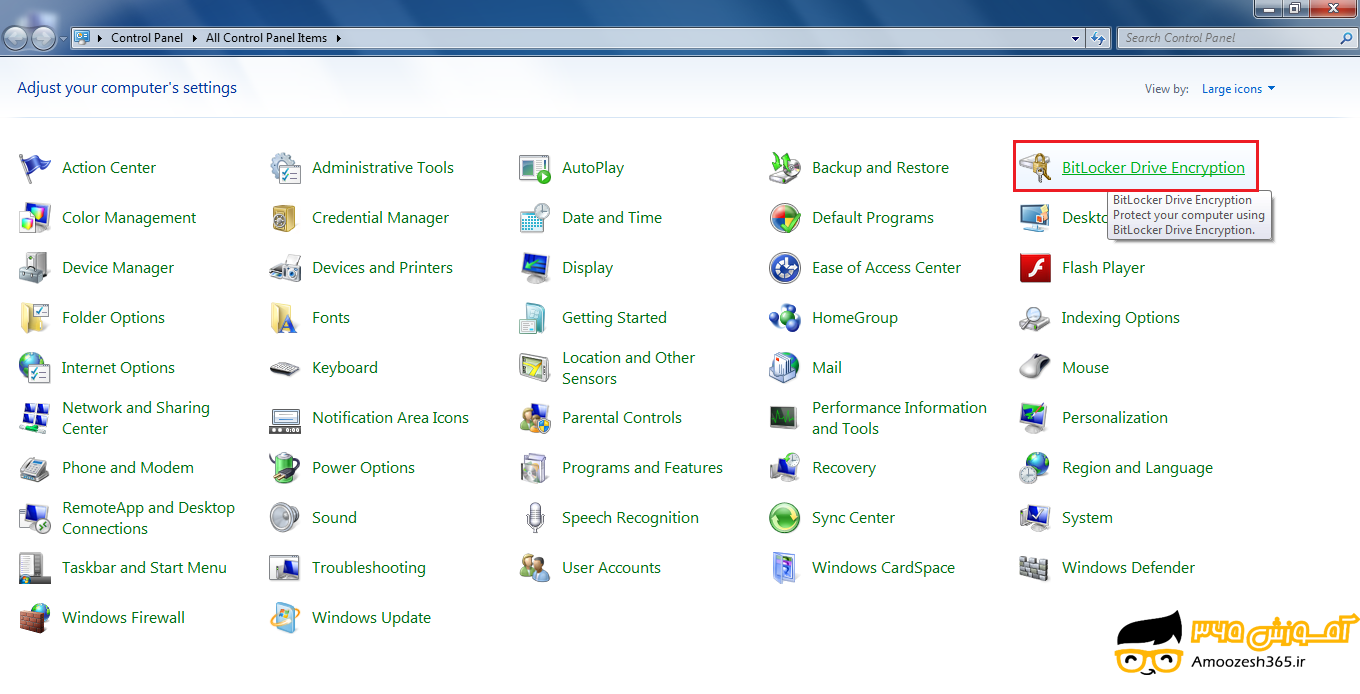This screenshot has width=1360, height=694.
Task: Click the Power Options icon
Action: pyautogui.click(x=285, y=468)
